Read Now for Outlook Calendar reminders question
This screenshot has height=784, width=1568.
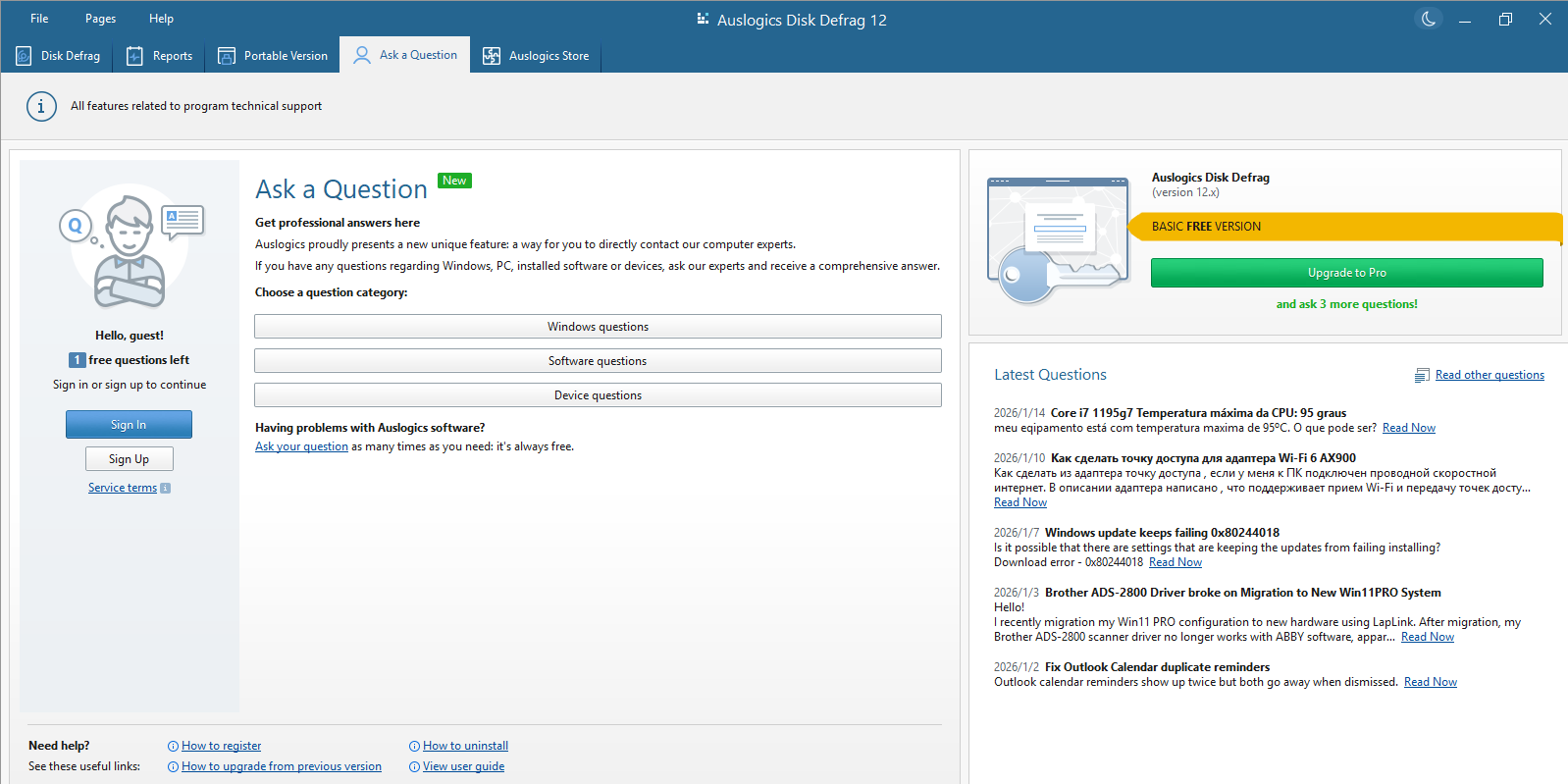pos(1431,682)
